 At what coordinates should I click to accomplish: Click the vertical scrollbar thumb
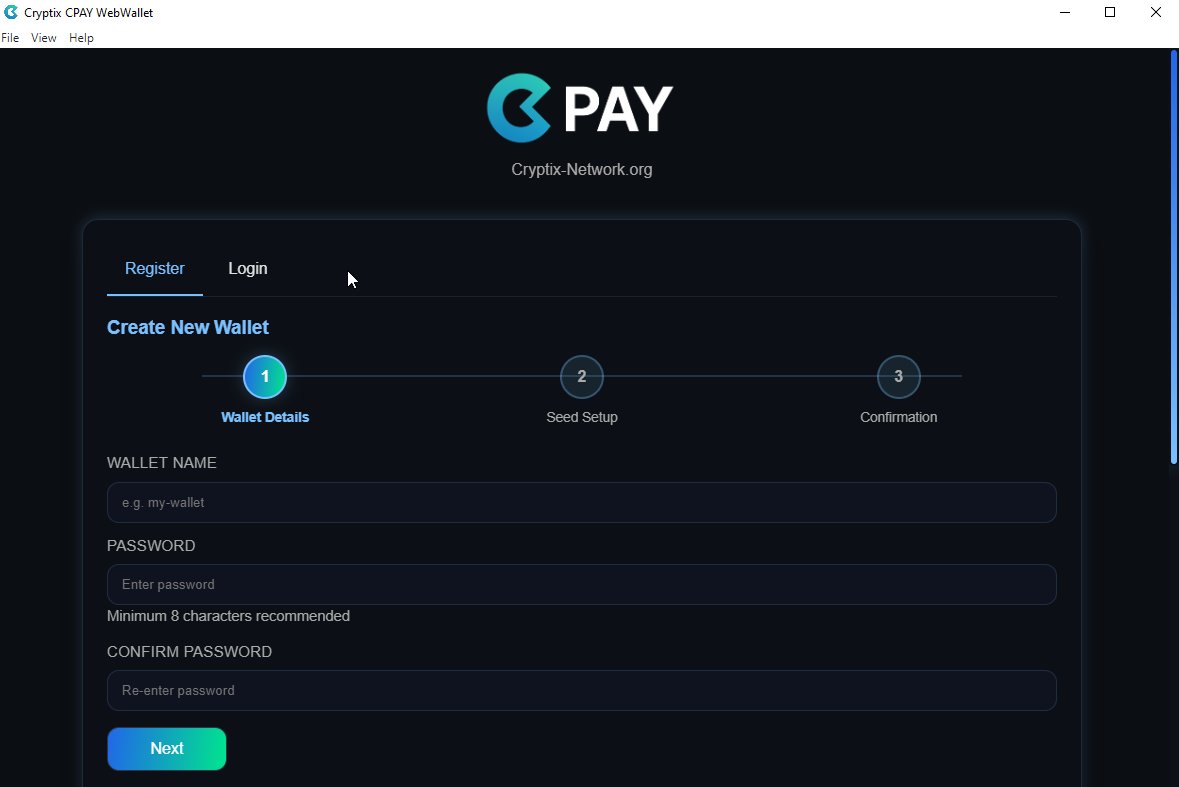tap(1174, 257)
